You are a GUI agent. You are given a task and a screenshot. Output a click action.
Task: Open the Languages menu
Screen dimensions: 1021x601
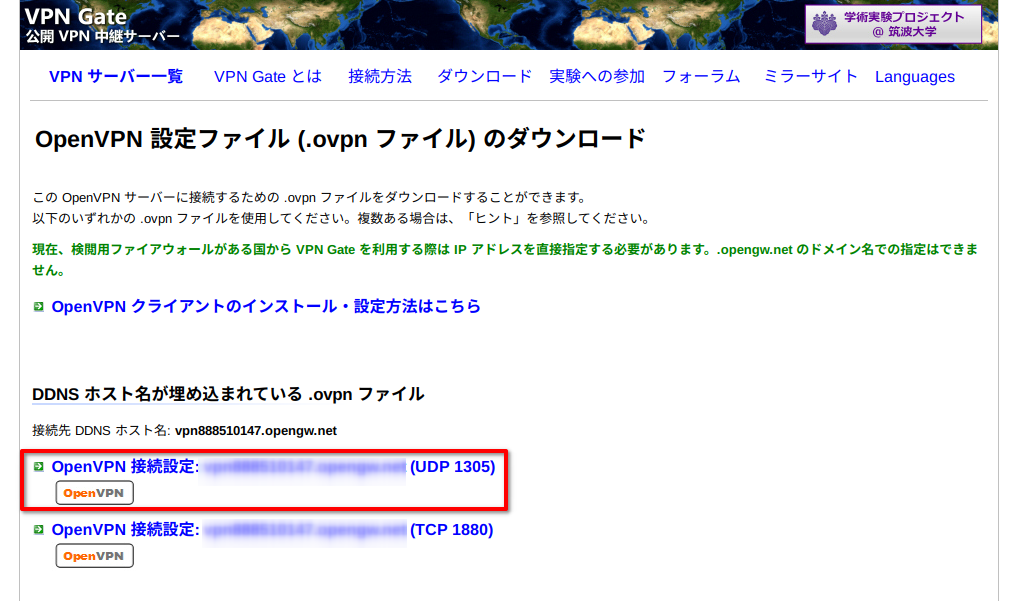[x=915, y=77]
